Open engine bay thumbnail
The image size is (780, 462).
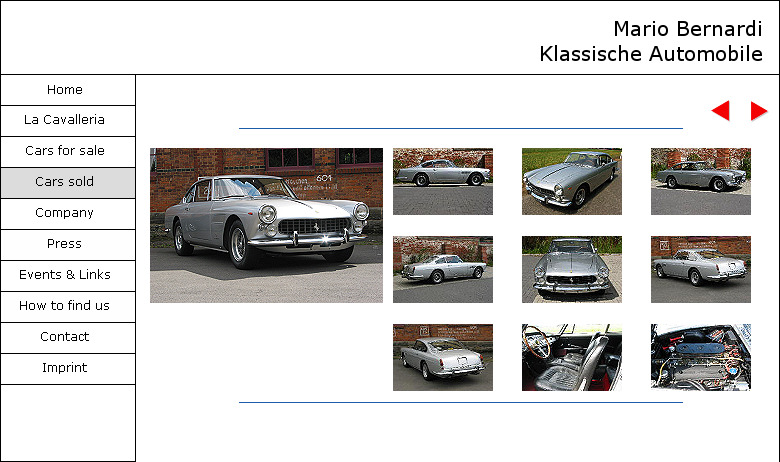coord(700,357)
